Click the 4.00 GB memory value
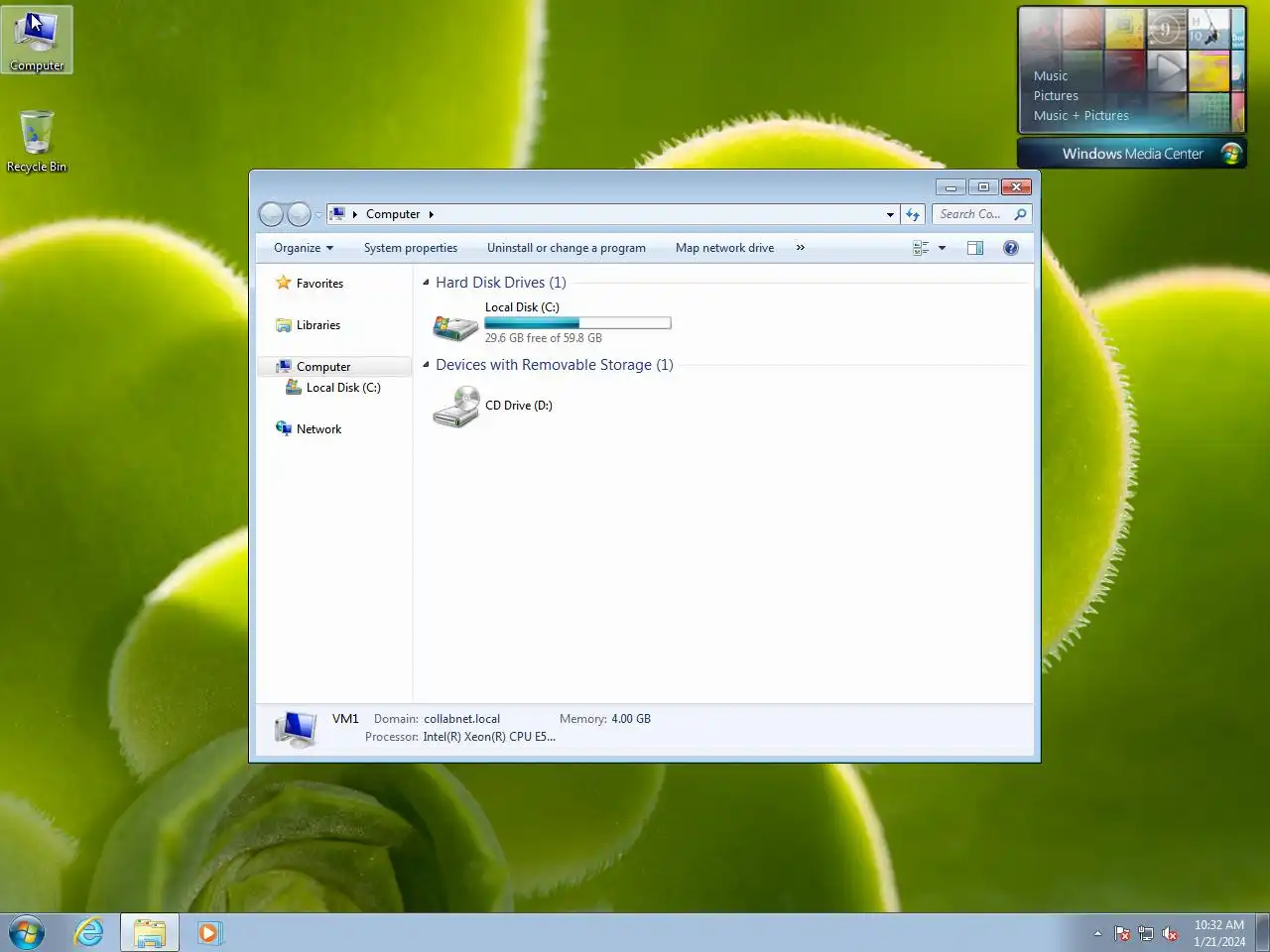This screenshot has width=1270, height=952. tap(631, 719)
